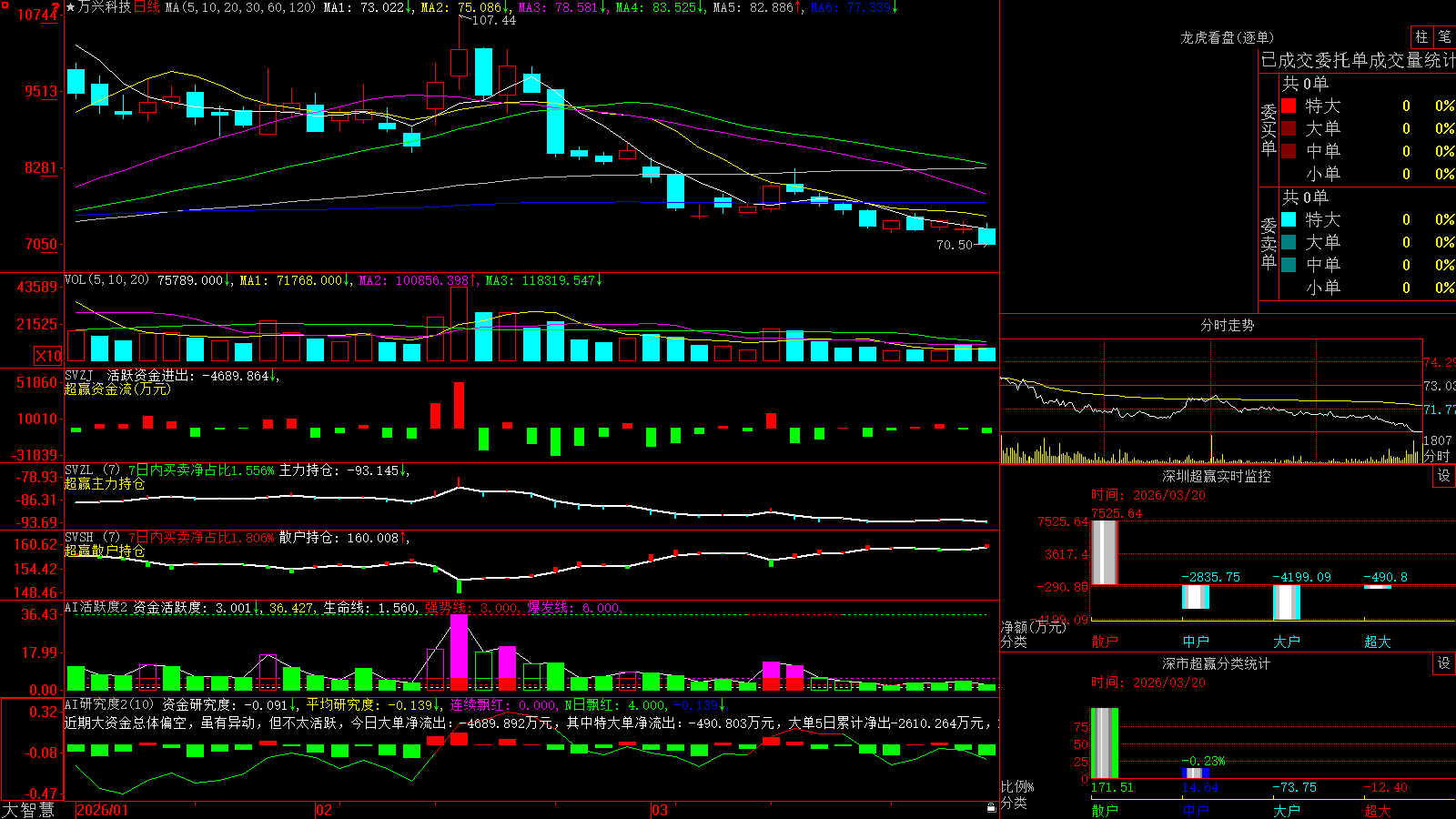Image resolution: width=1456 pixels, height=819 pixels.
Task: Click the 分时 label under 1807
Action: (1437, 455)
